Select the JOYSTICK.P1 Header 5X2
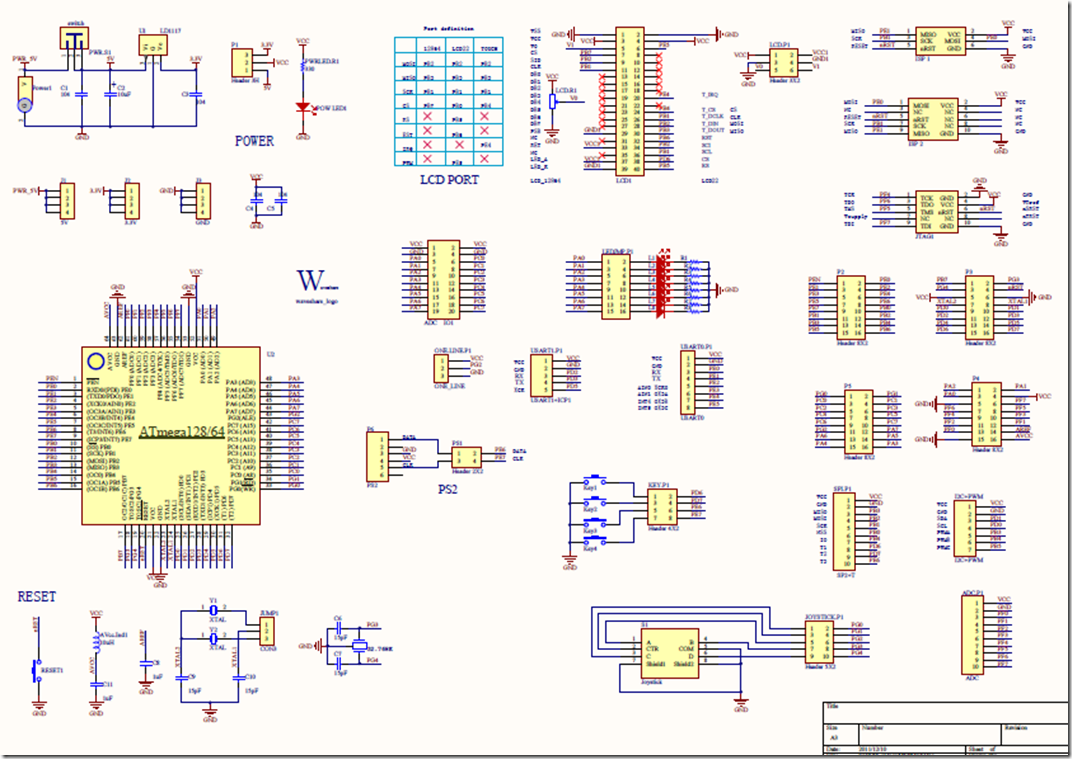Viewport: 1072px width, 759px height. coord(820,641)
